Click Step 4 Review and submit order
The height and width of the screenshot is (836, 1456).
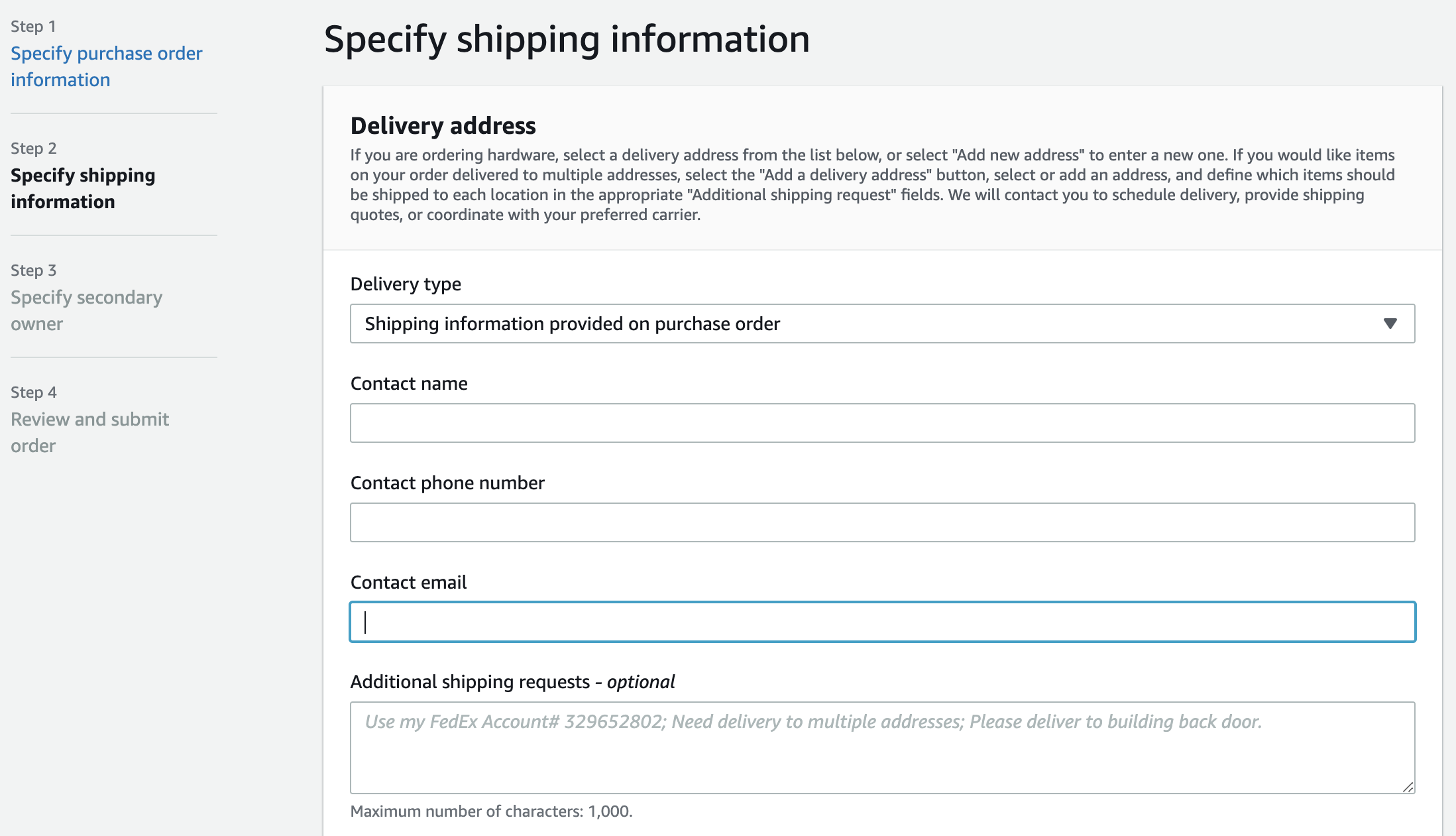coord(89,432)
